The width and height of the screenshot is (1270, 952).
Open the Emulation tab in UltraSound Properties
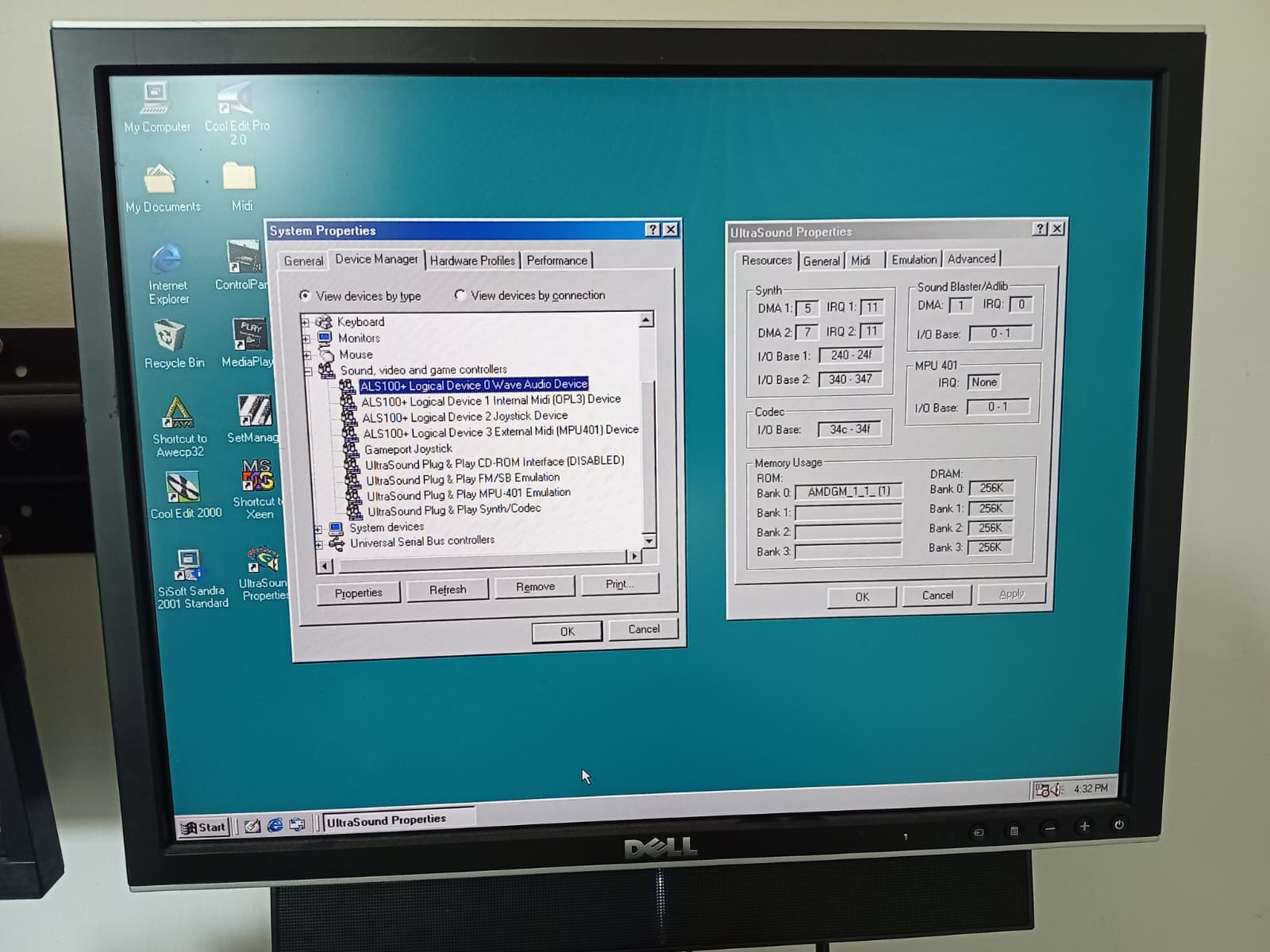pyautogui.click(x=914, y=259)
